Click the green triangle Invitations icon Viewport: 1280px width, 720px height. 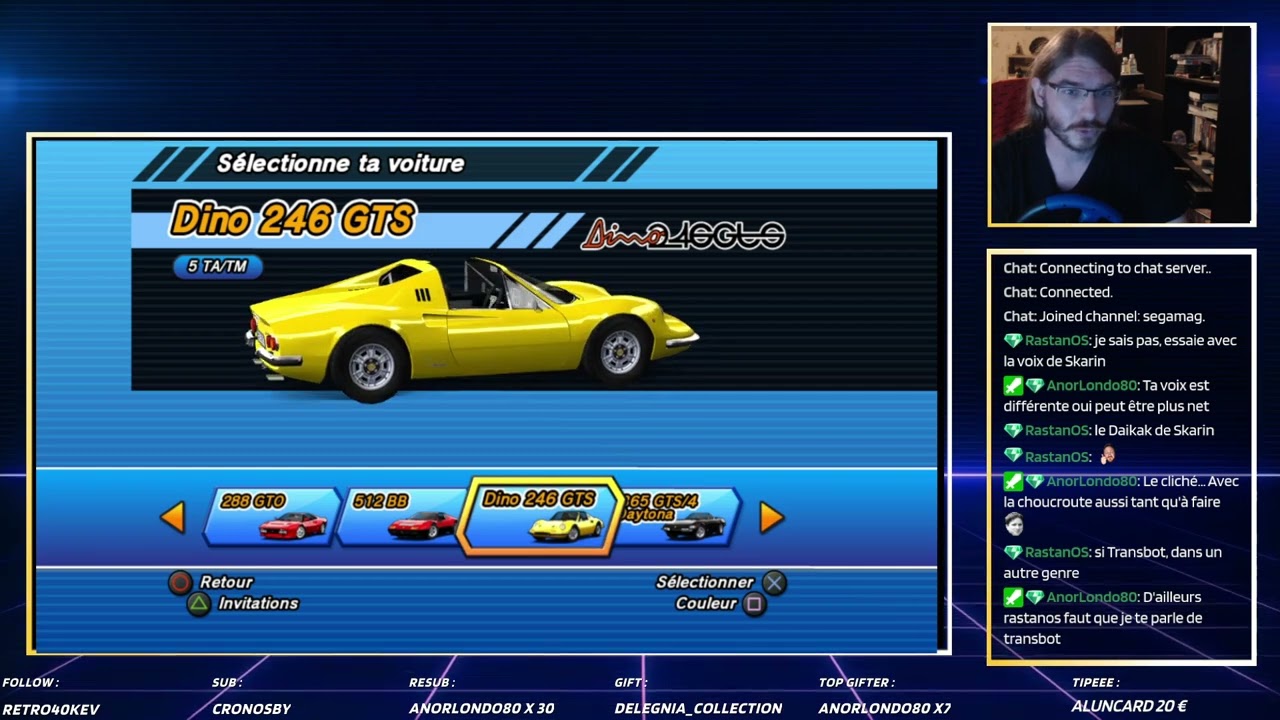coord(199,603)
